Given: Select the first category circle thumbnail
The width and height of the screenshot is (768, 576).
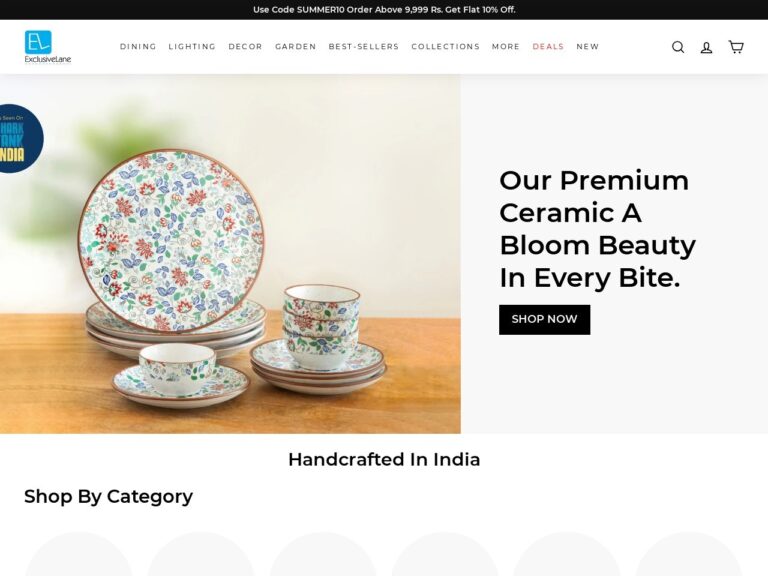Looking at the screenshot, I should tap(78, 554).
